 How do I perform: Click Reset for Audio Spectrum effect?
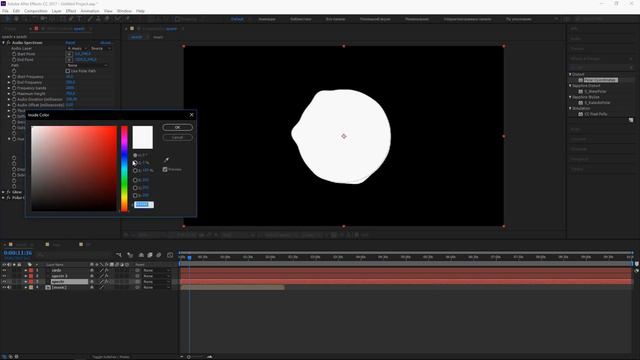click(x=70, y=42)
